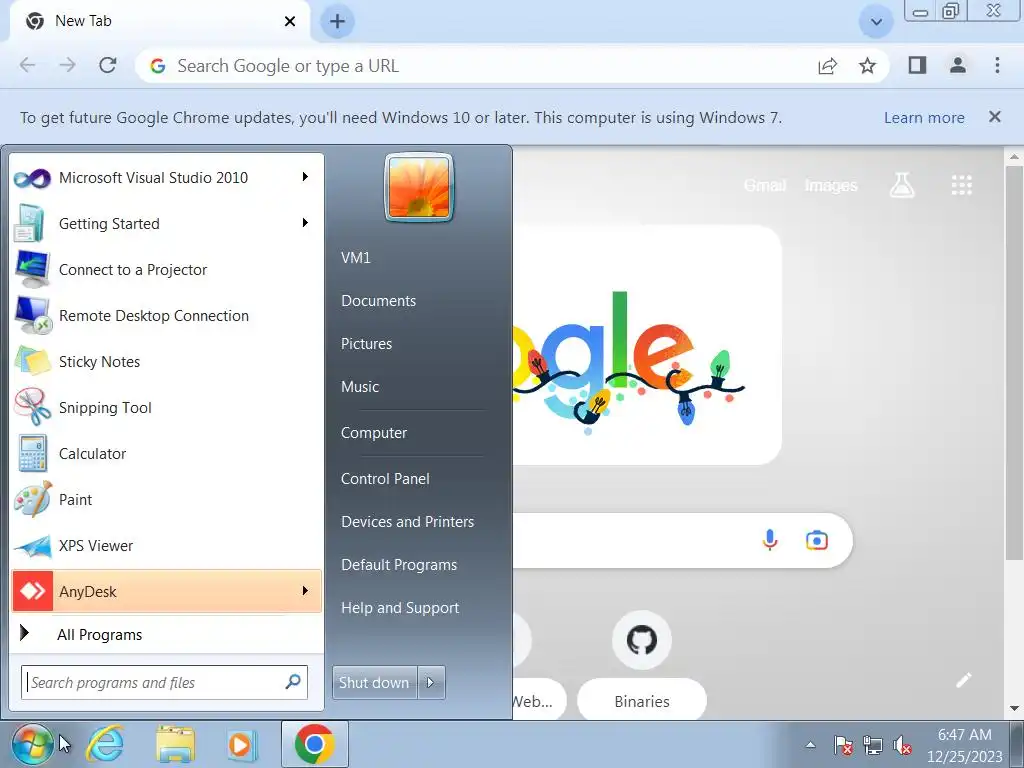The image size is (1024, 768).
Task: Focus the Search programs and files box
Action: point(164,682)
